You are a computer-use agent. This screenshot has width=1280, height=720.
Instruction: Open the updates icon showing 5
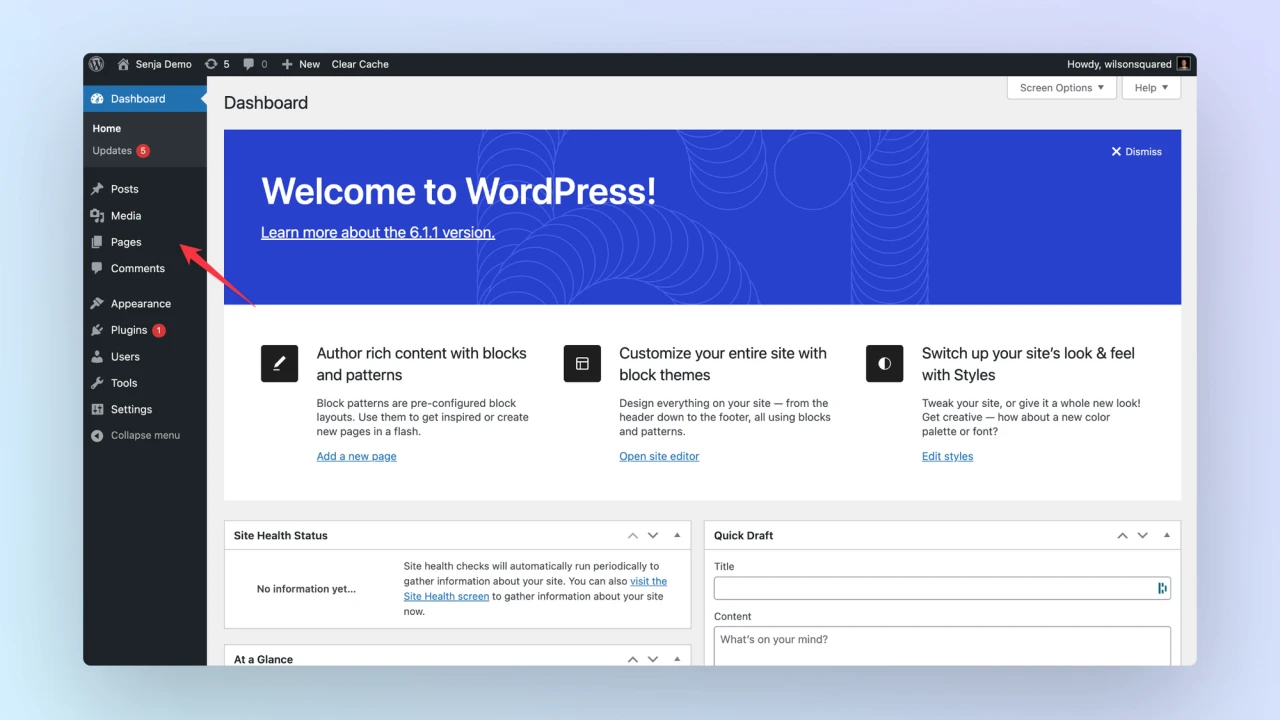[211, 64]
